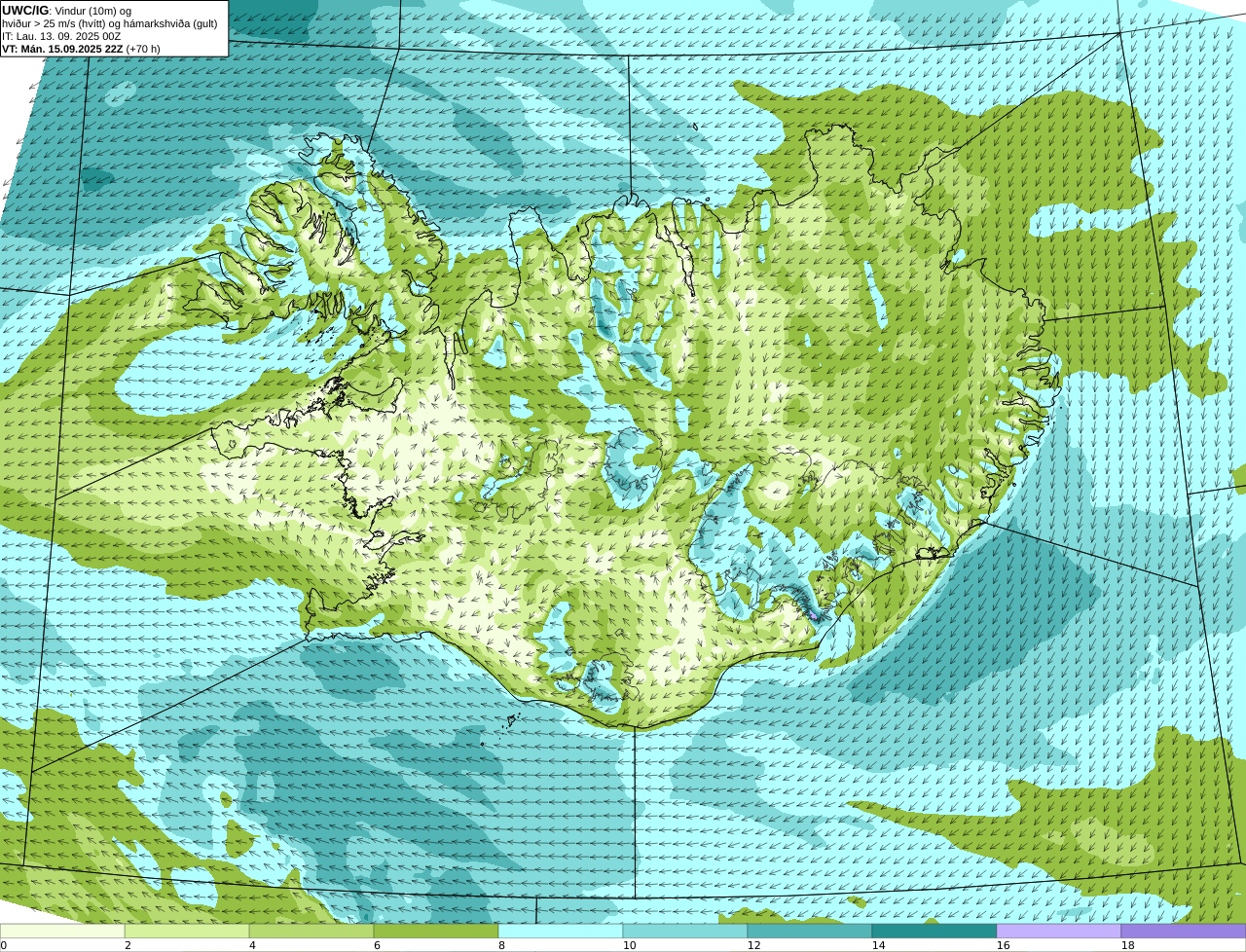The height and width of the screenshot is (952, 1246).
Task: Click the teal 12–14 m/s legend swatch
Action: click(x=810, y=931)
